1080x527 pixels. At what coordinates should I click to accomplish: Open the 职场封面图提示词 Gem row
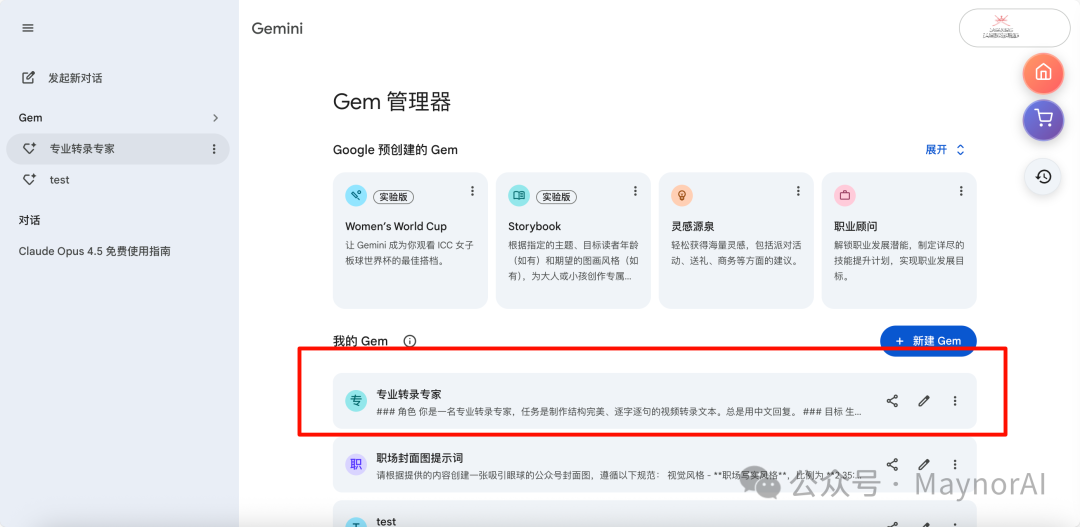(x=654, y=464)
